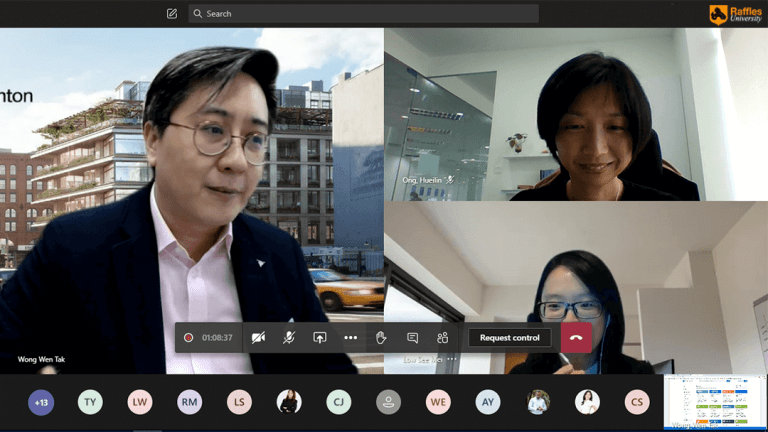Open the share content tray

320,338
